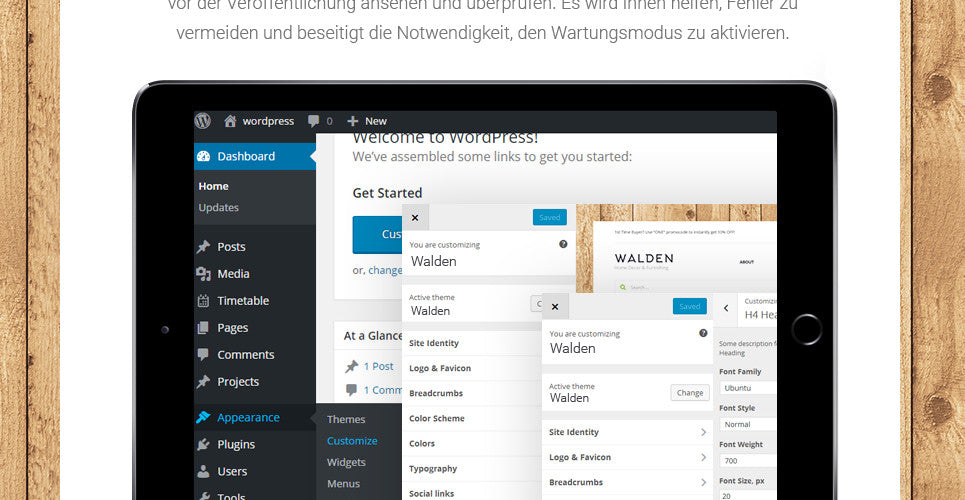This screenshot has height=500, width=965.
Task: Click the help icon in front customizer
Action: click(703, 333)
